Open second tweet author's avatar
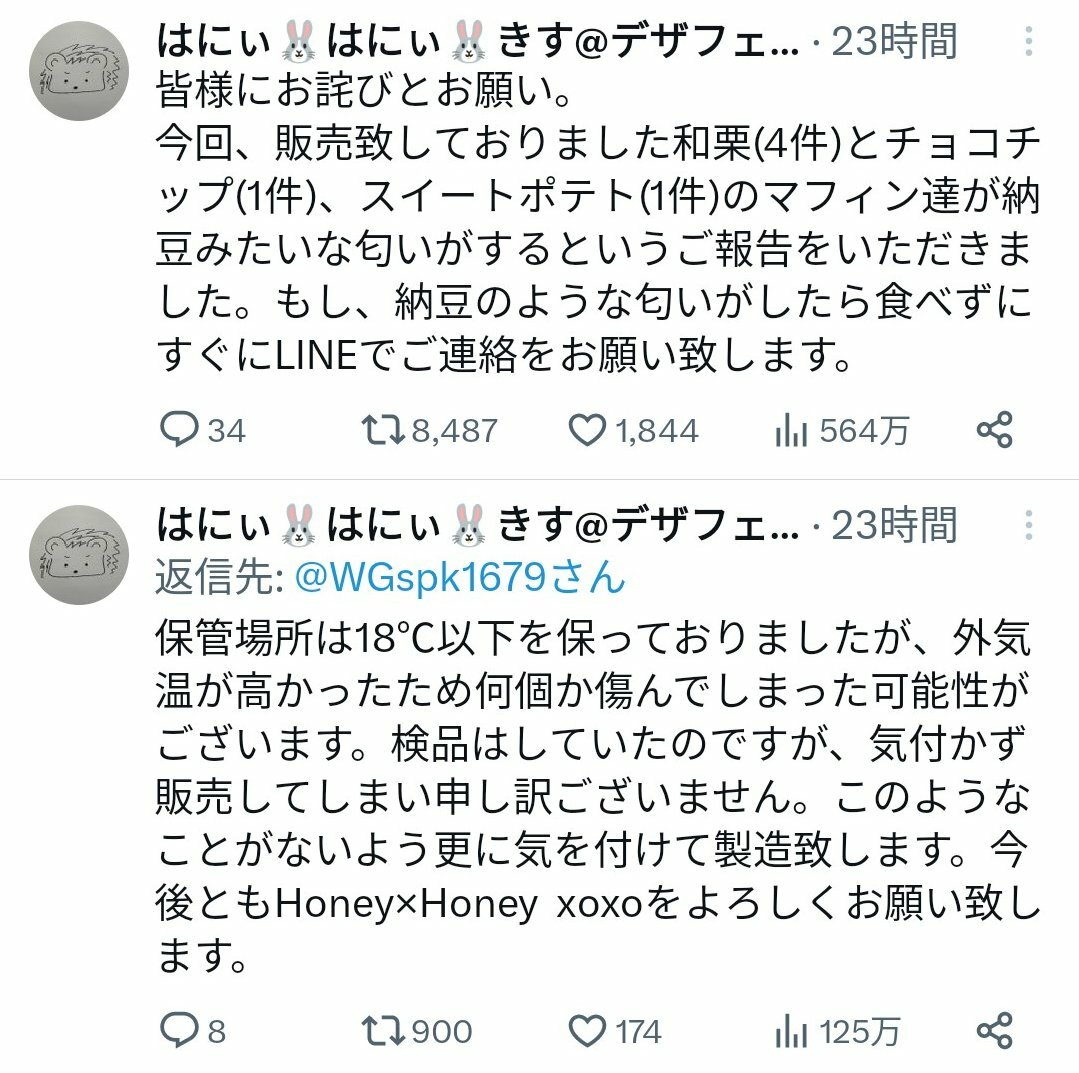Viewport: 1079px width, 1073px height. (79, 555)
